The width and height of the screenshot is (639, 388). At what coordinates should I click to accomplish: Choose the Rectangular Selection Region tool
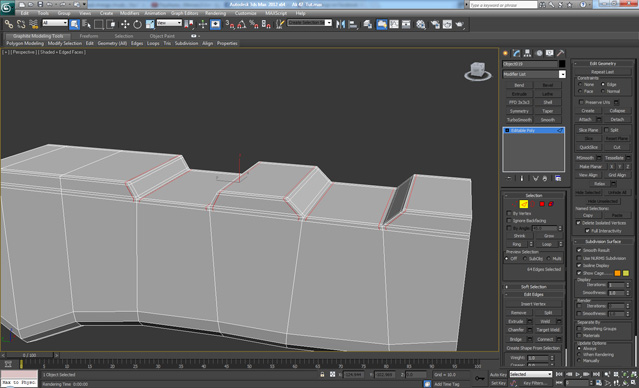(99, 24)
